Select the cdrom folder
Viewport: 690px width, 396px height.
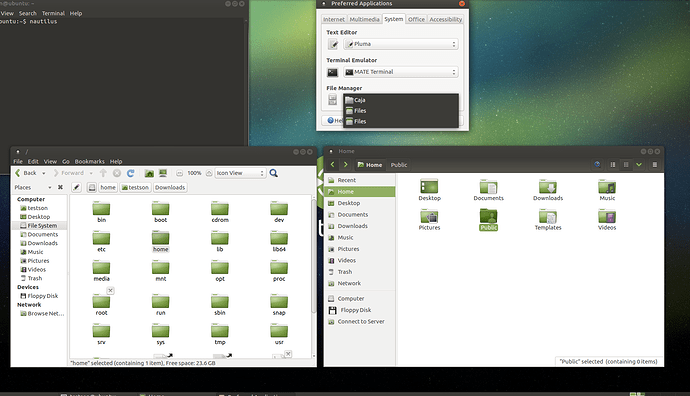pos(220,212)
